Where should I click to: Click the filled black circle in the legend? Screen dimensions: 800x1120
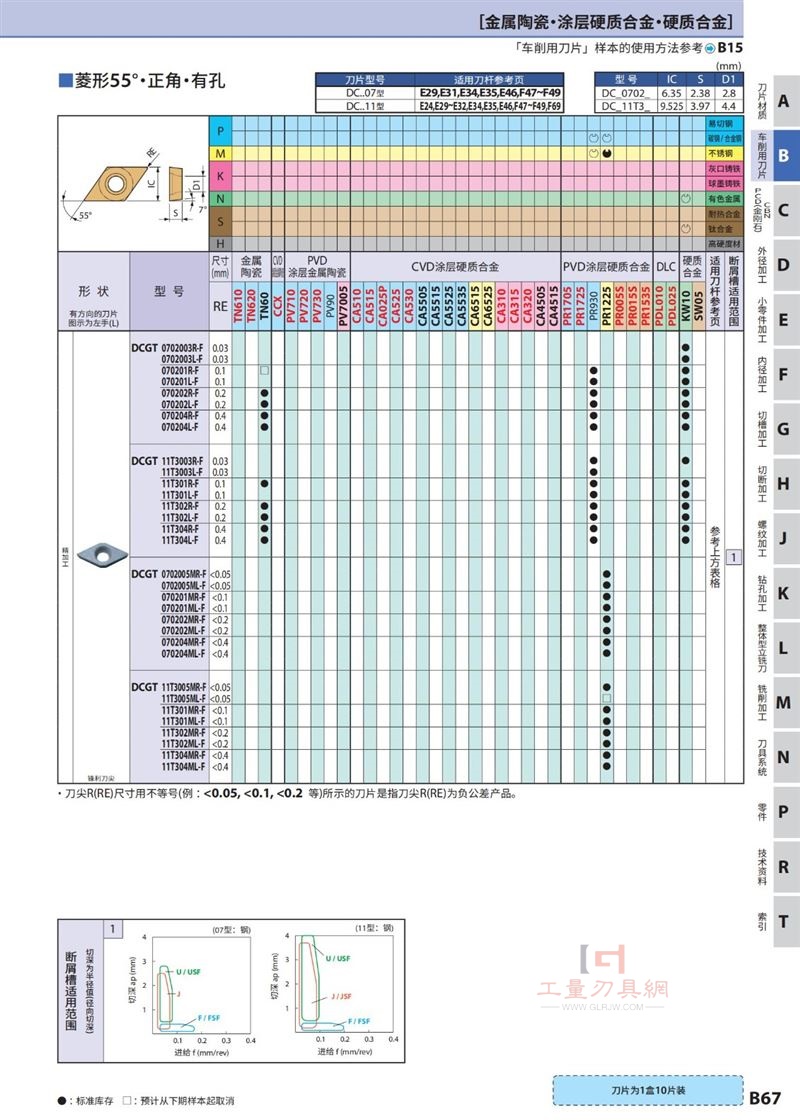tap(62, 1101)
